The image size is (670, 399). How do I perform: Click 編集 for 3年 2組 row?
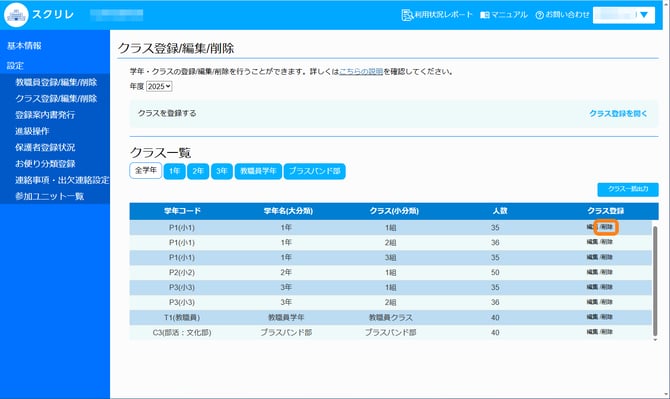pos(592,302)
